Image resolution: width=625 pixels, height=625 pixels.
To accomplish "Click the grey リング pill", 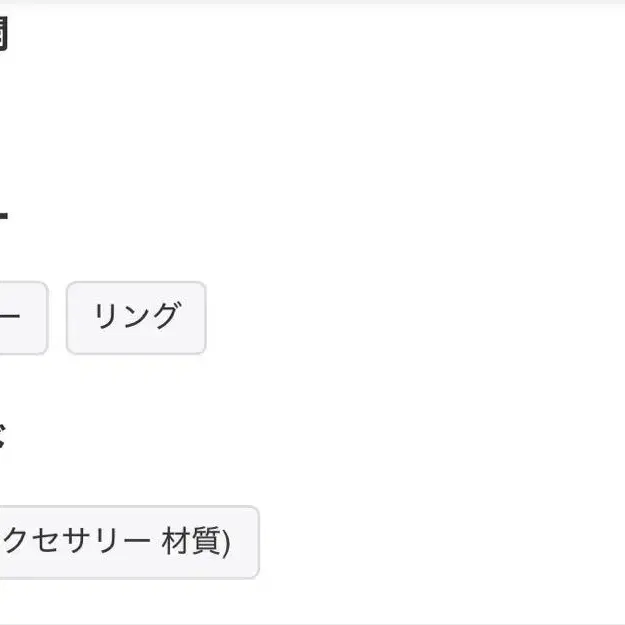I will click(136, 317).
